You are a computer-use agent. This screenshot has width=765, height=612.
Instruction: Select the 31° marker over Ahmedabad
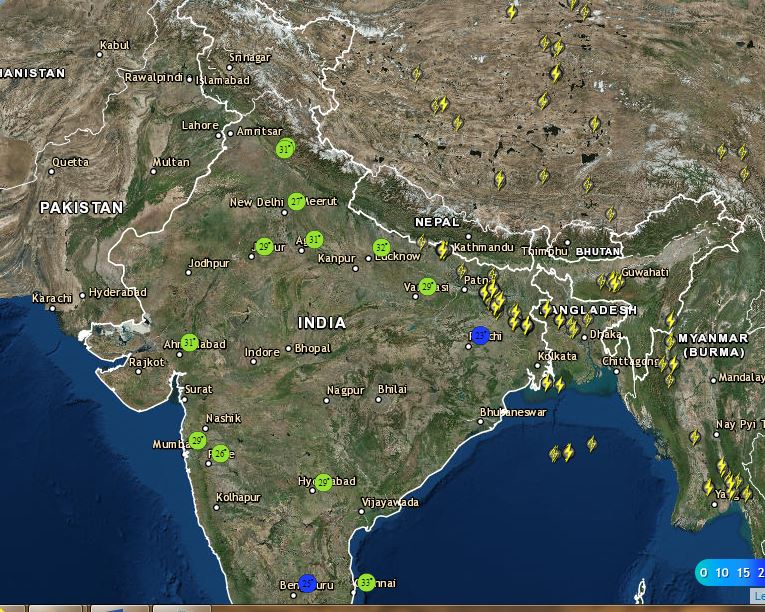coord(189,343)
